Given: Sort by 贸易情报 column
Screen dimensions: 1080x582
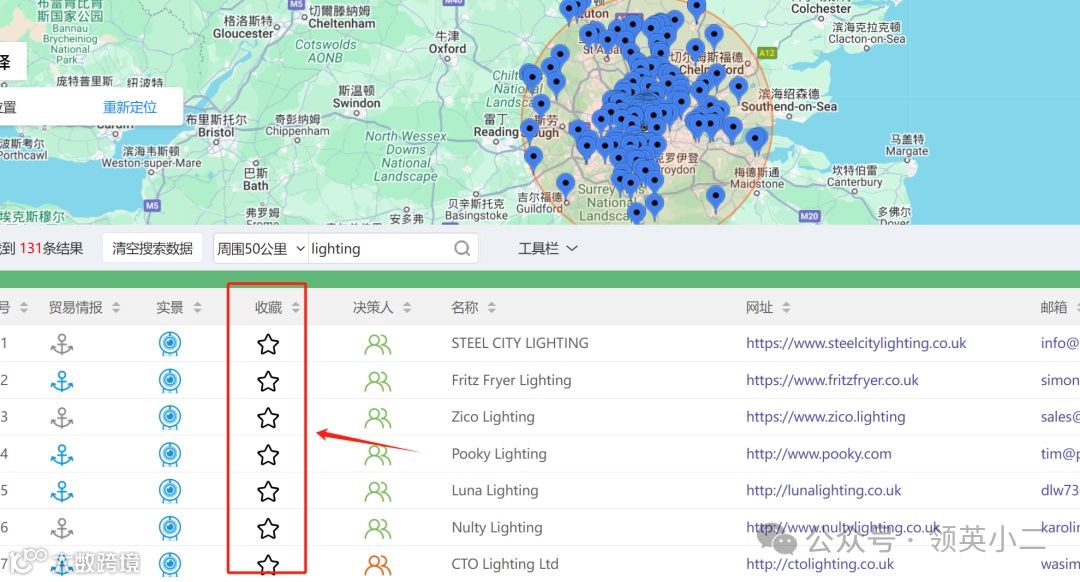Looking at the screenshot, I should coord(116,307).
